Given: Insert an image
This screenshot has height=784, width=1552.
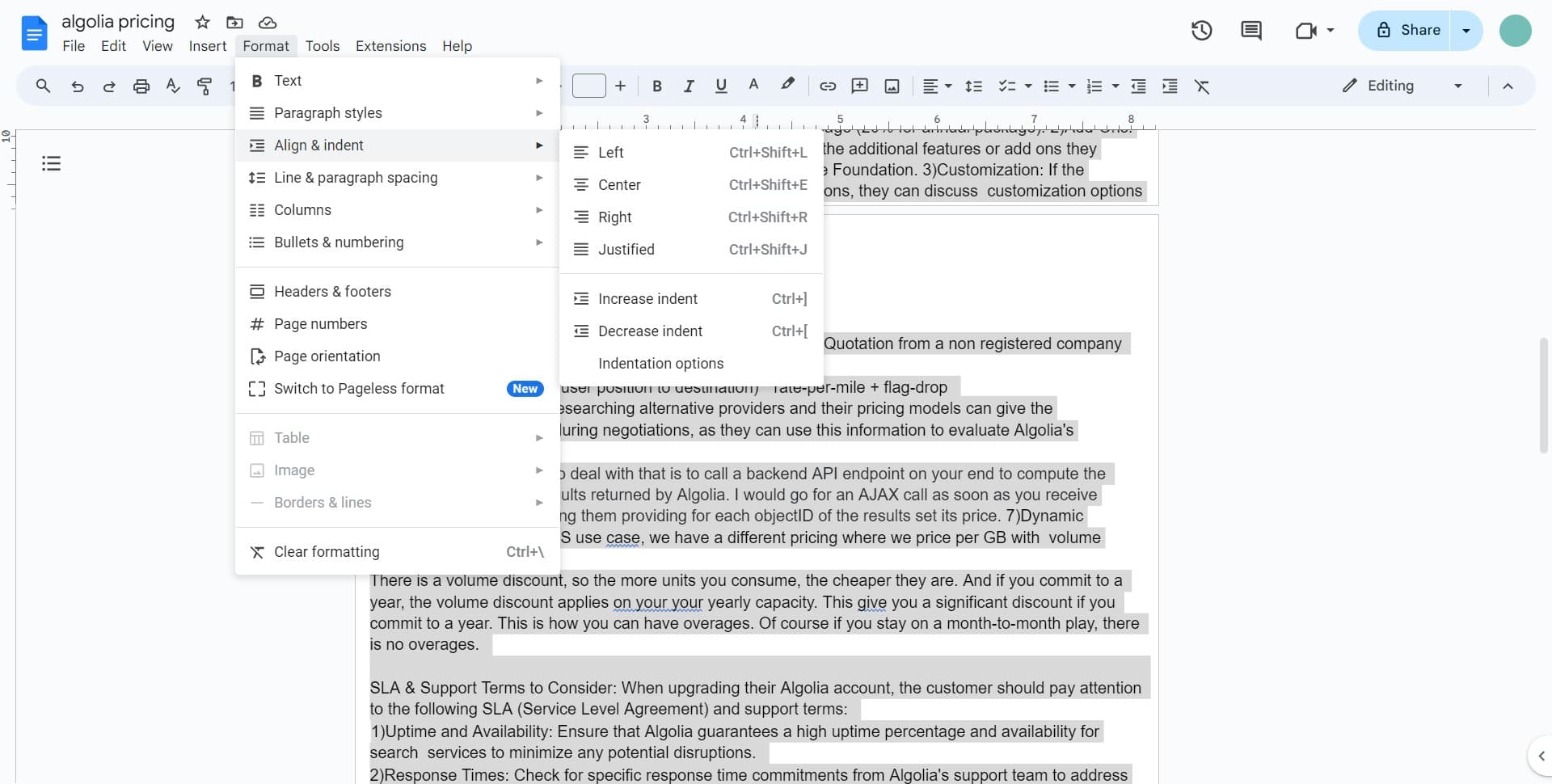Looking at the screenshot, I should pos(891,86).
